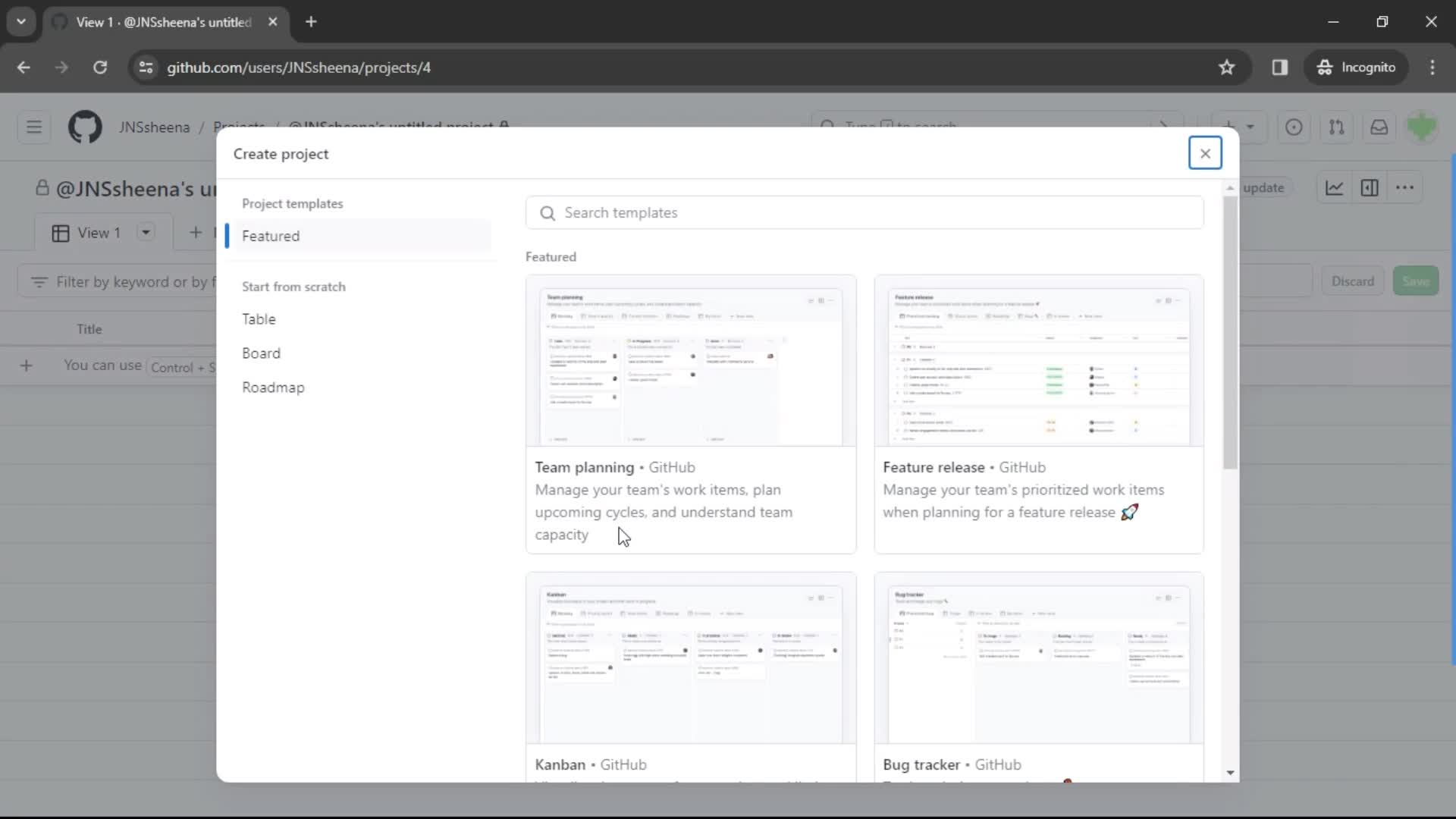1456x819 pixels.
Task: Toggle the browser side panel icon
Action: pyautogui.click(x=1280, y=67)
